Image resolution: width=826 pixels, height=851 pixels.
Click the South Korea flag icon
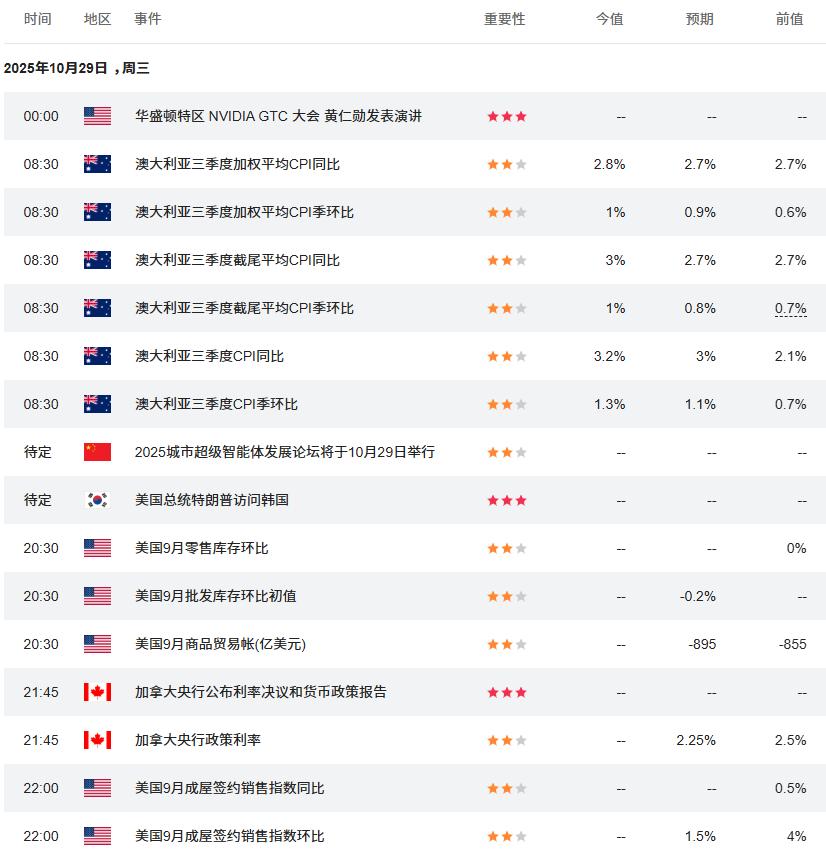tap(97, 500)
